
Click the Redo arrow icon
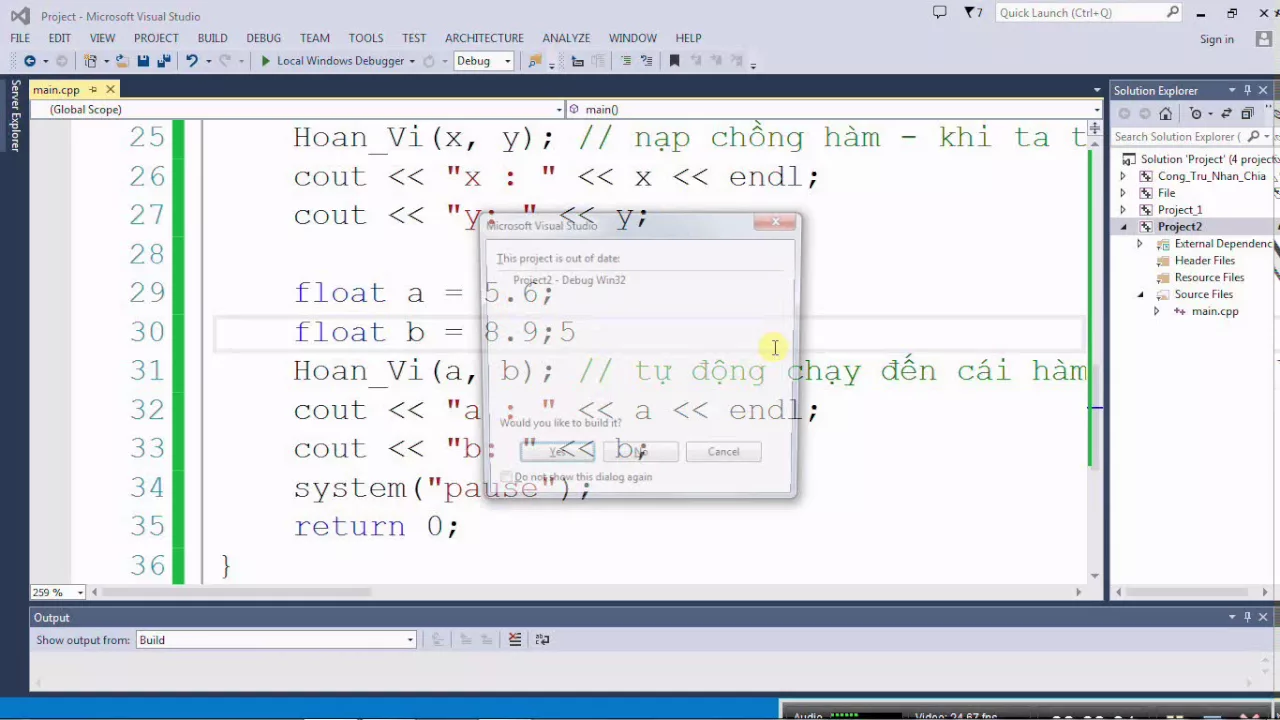coord(225,61)
